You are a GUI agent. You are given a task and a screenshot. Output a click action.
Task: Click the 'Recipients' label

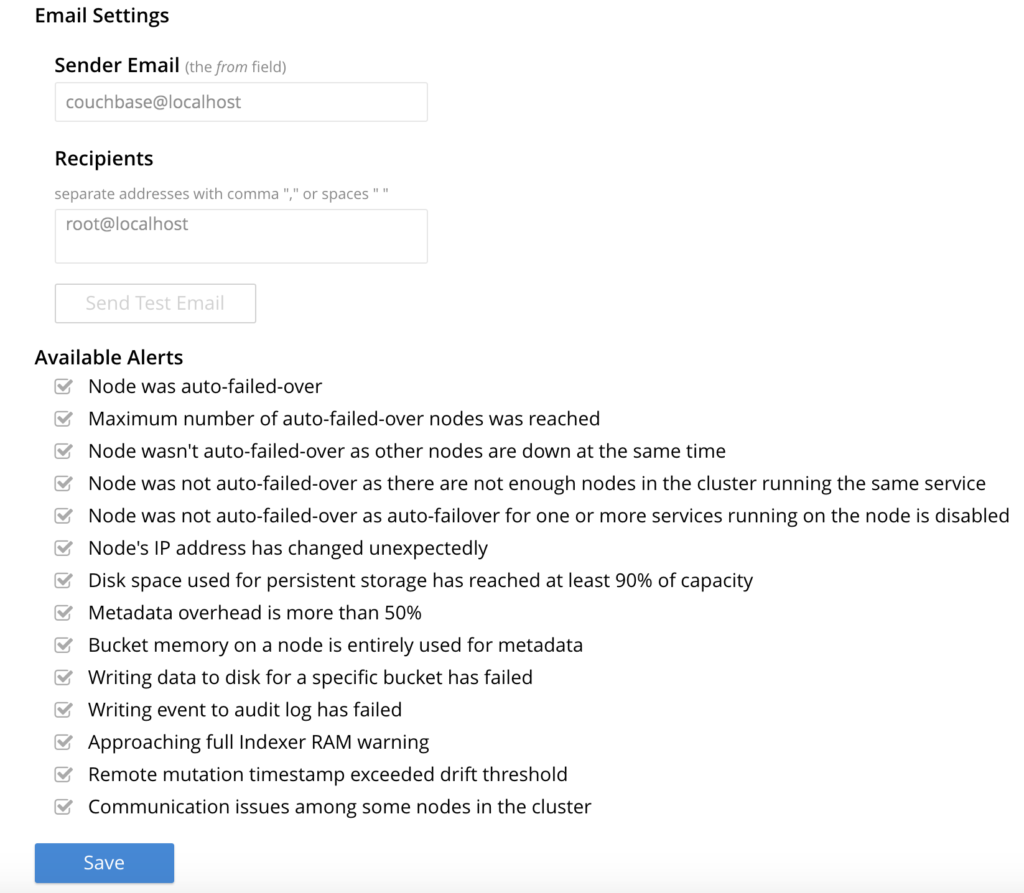[x=104, y=159]
